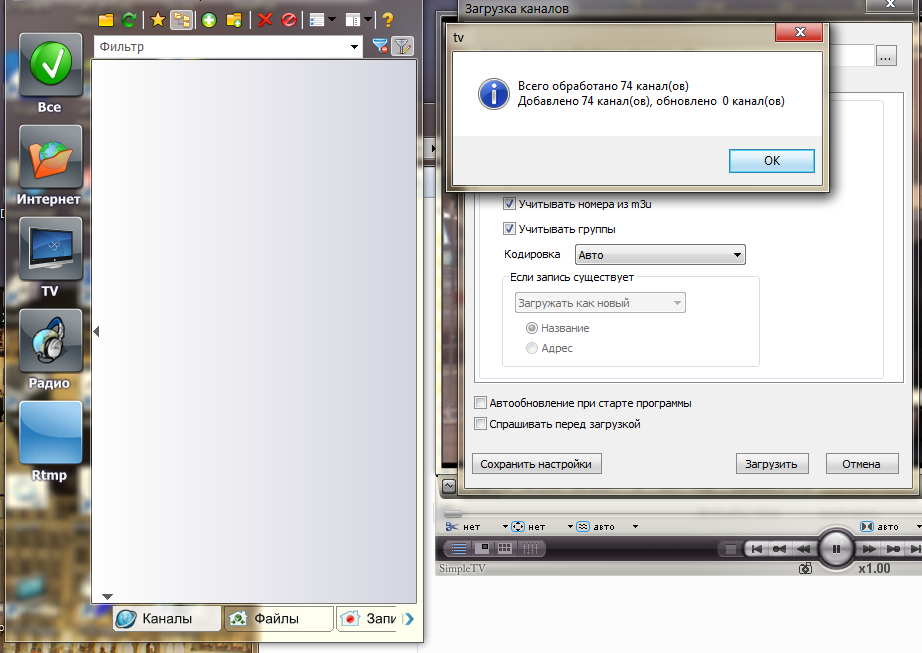922x653 pixels.
Task: Enable Спрашивать перед загрузкой checkbox
Action: coord(480,424)
